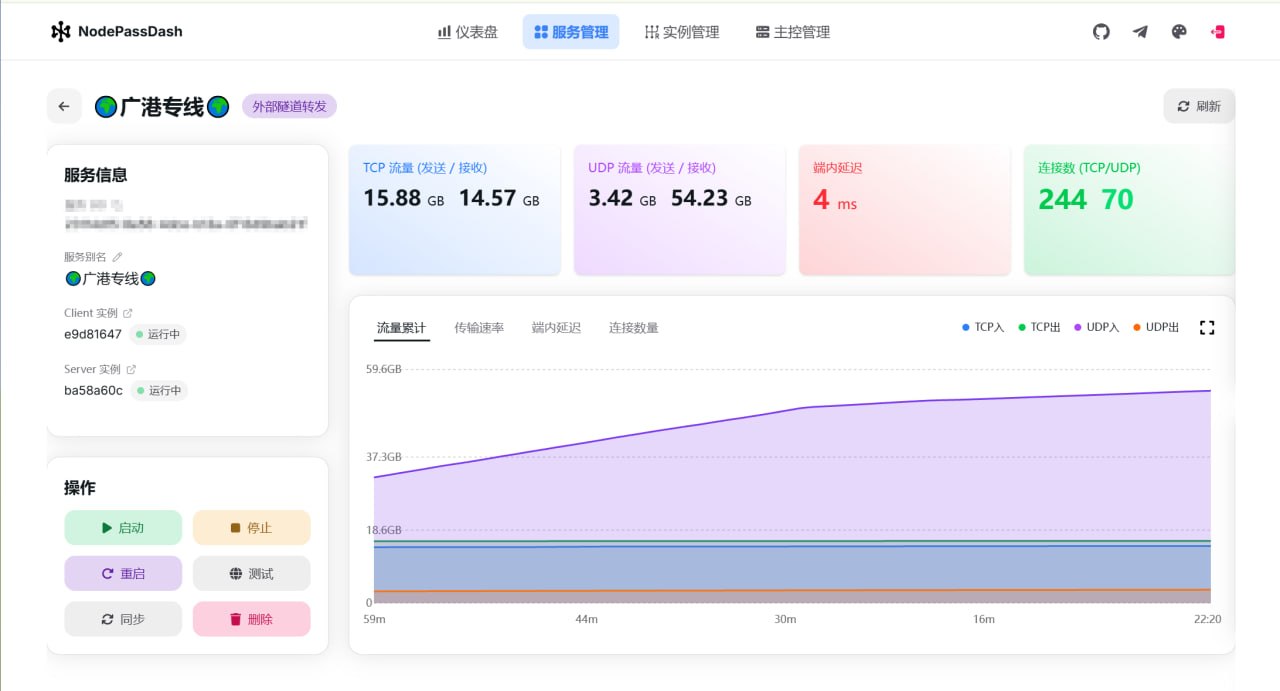This screenshot has height=691, width=1280.
Task: Click the 广港专线 service alias value
Action: tap(110, 279)
